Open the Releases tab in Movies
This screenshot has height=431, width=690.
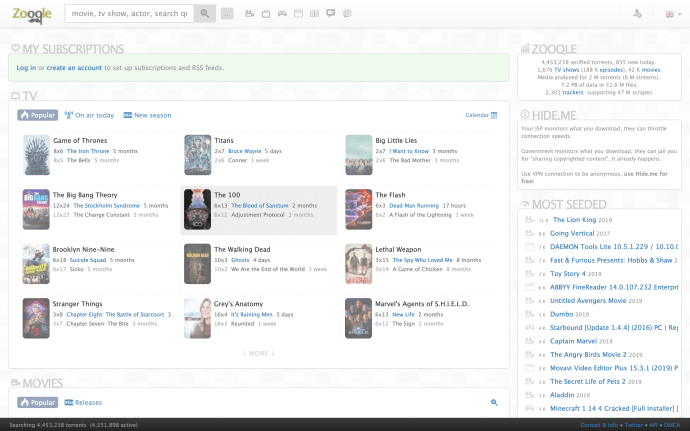tap(83, 402)
